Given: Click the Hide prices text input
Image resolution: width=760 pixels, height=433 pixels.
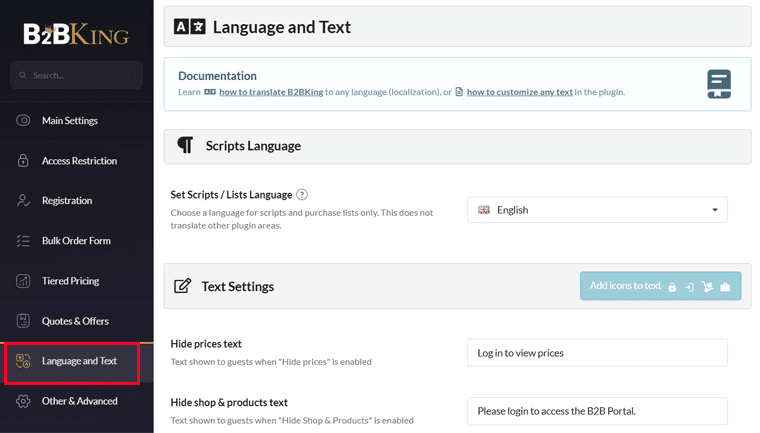Looking at the screenshot, I should click(x=597, y=353).
